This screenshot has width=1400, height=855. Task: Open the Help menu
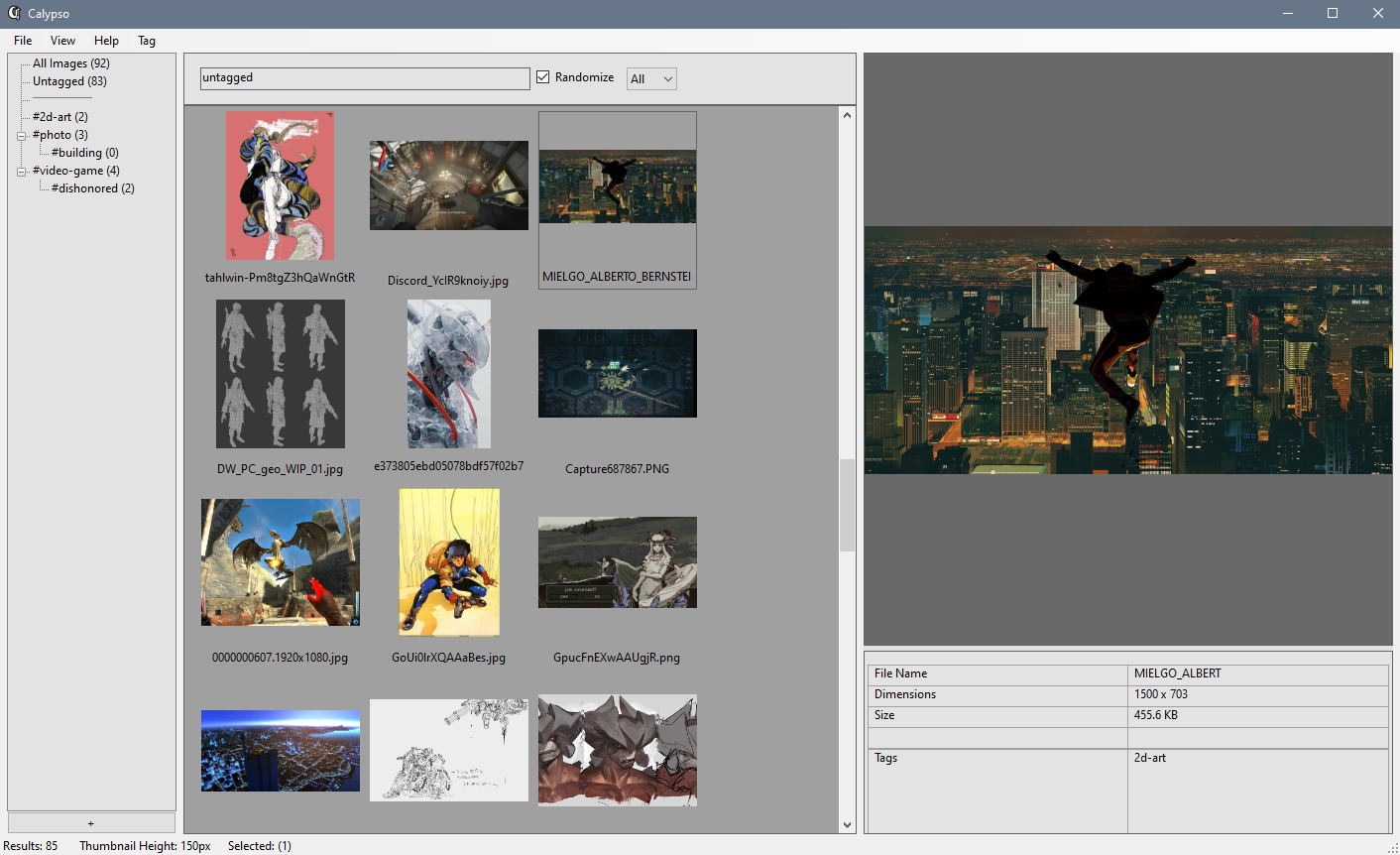tap(105, 41)
